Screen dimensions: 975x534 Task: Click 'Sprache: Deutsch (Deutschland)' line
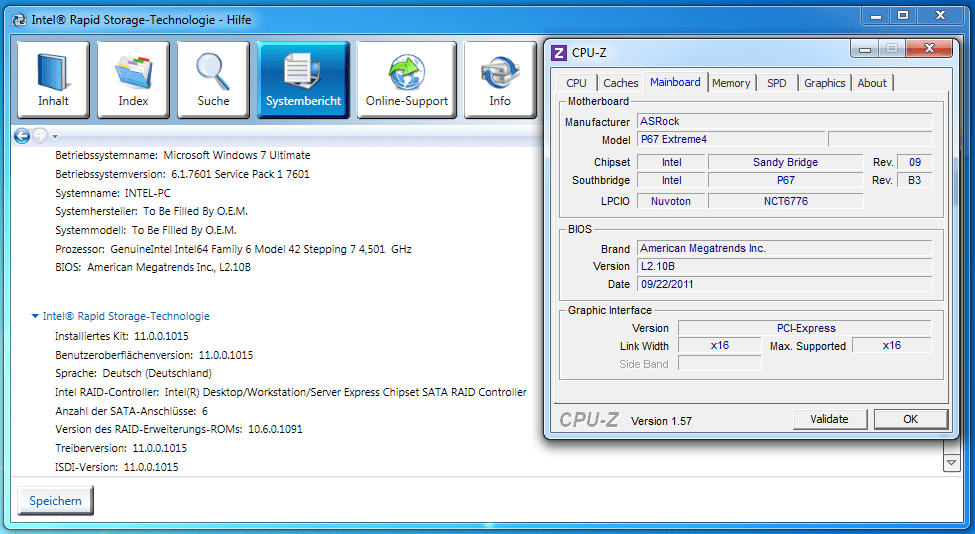(x=133, y=373)
